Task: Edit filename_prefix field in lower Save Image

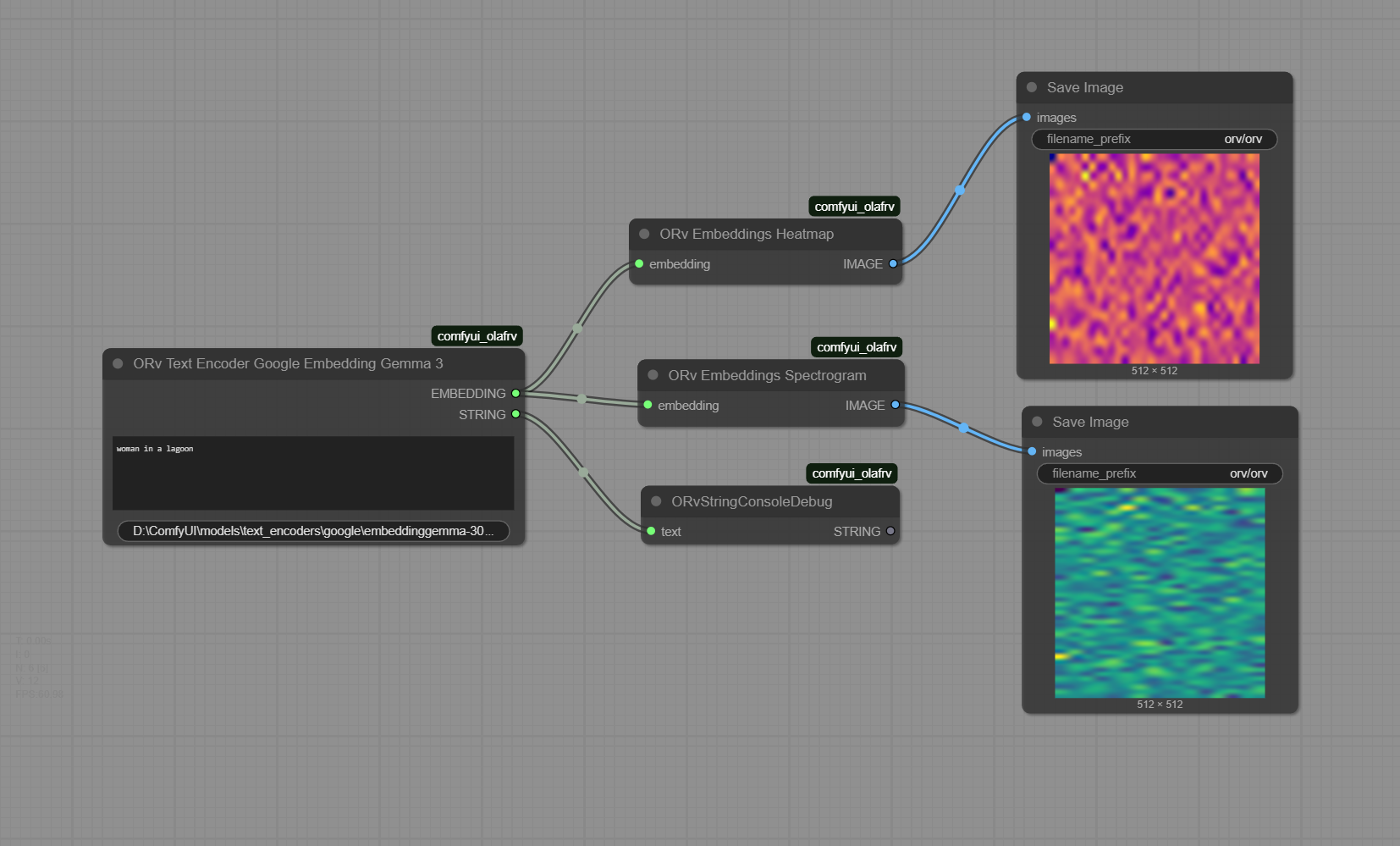Action: tap(1160, 473)
